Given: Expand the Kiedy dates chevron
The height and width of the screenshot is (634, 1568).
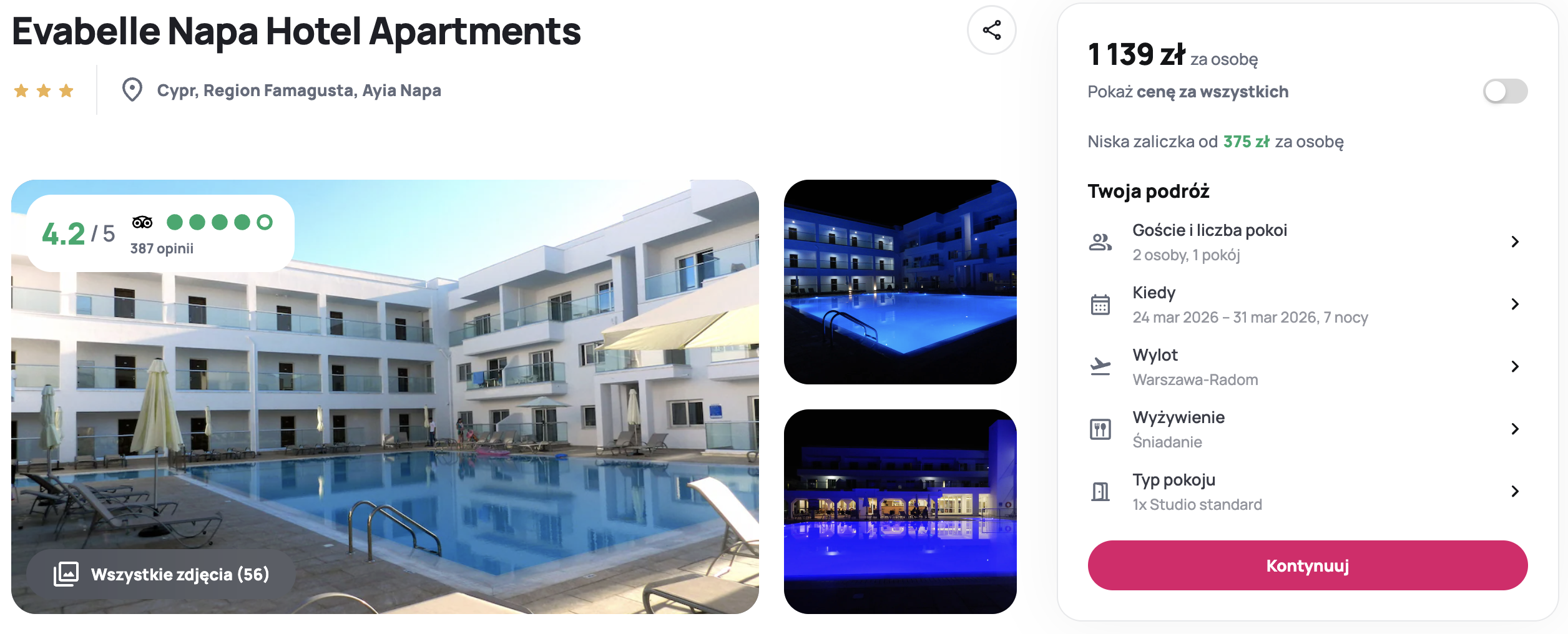Looking at the screenshot, I should 1515,305.
